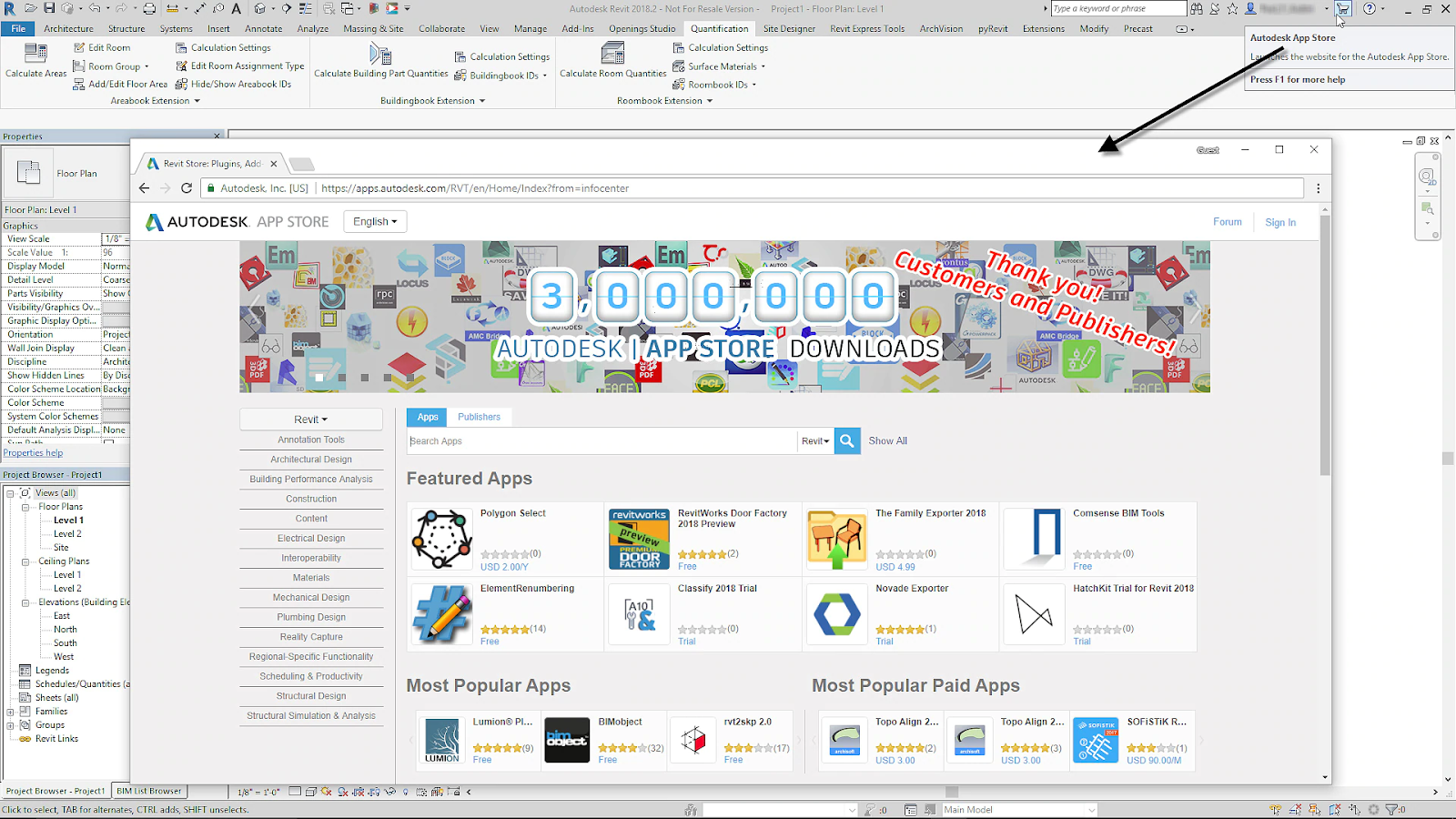Click the Show All link
The image size is (1456, 819).
[887, 440]
